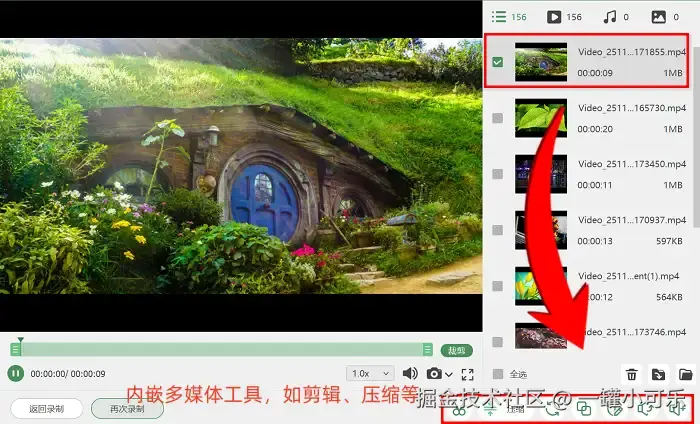
Task: Open thumbnail of Video_2511...173746.mp4
Action: coord(541,336)
